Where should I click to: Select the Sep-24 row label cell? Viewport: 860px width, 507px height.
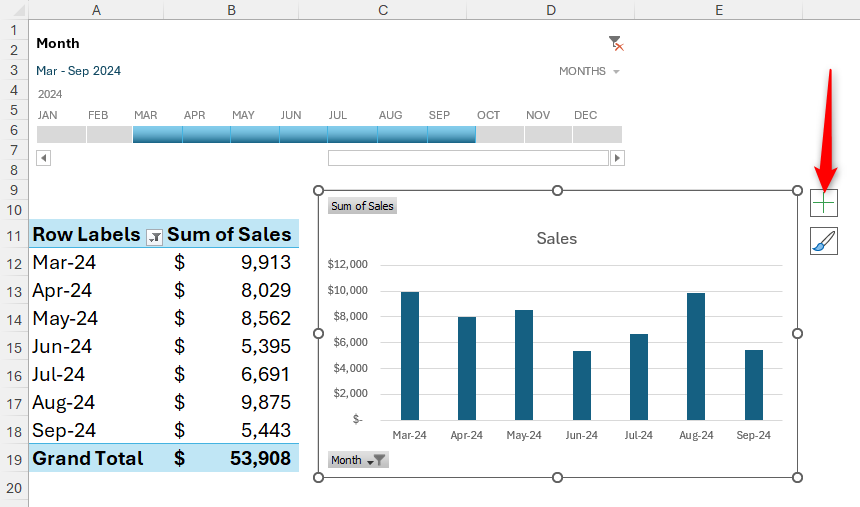(x=96, y=430)
